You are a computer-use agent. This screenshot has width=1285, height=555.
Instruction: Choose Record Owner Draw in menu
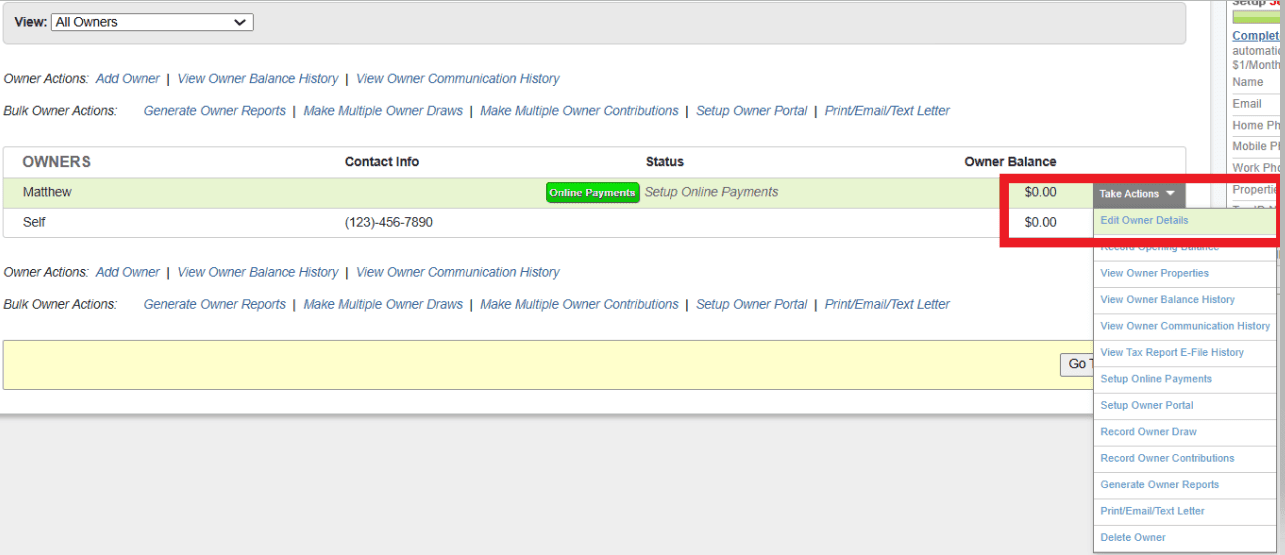[1148, 432]
